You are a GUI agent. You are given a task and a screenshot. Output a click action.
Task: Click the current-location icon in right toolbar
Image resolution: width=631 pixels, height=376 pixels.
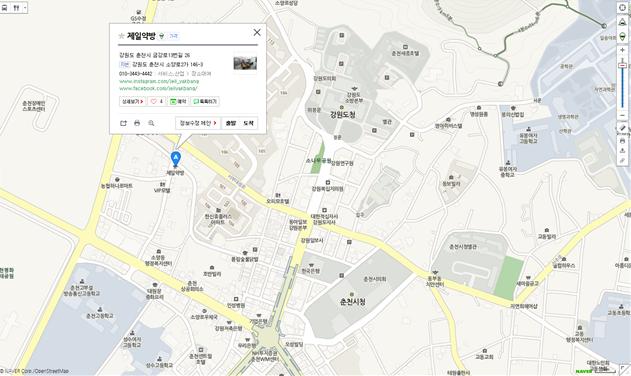pyautogui.click(x=622, y=8)
